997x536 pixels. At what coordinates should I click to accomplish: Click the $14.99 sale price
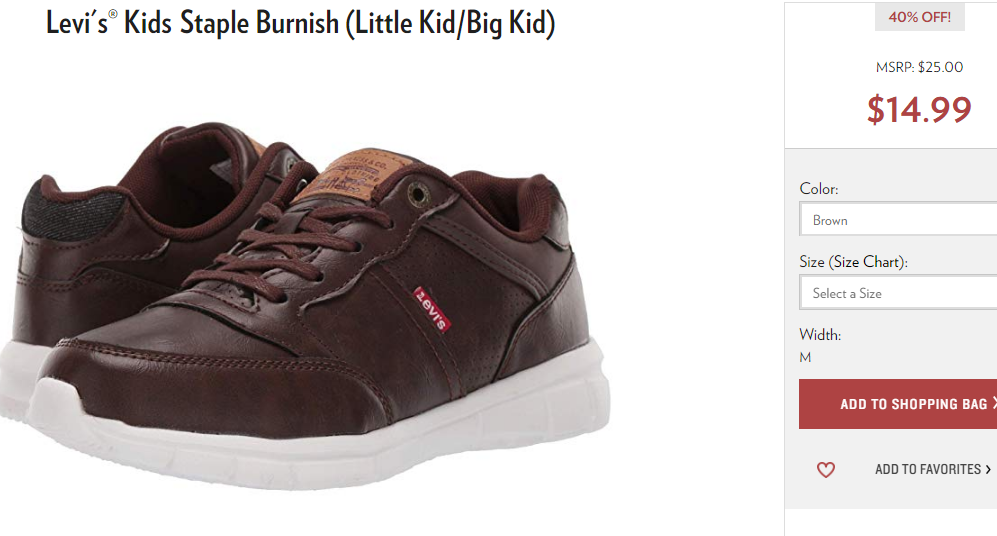[919, 109]
